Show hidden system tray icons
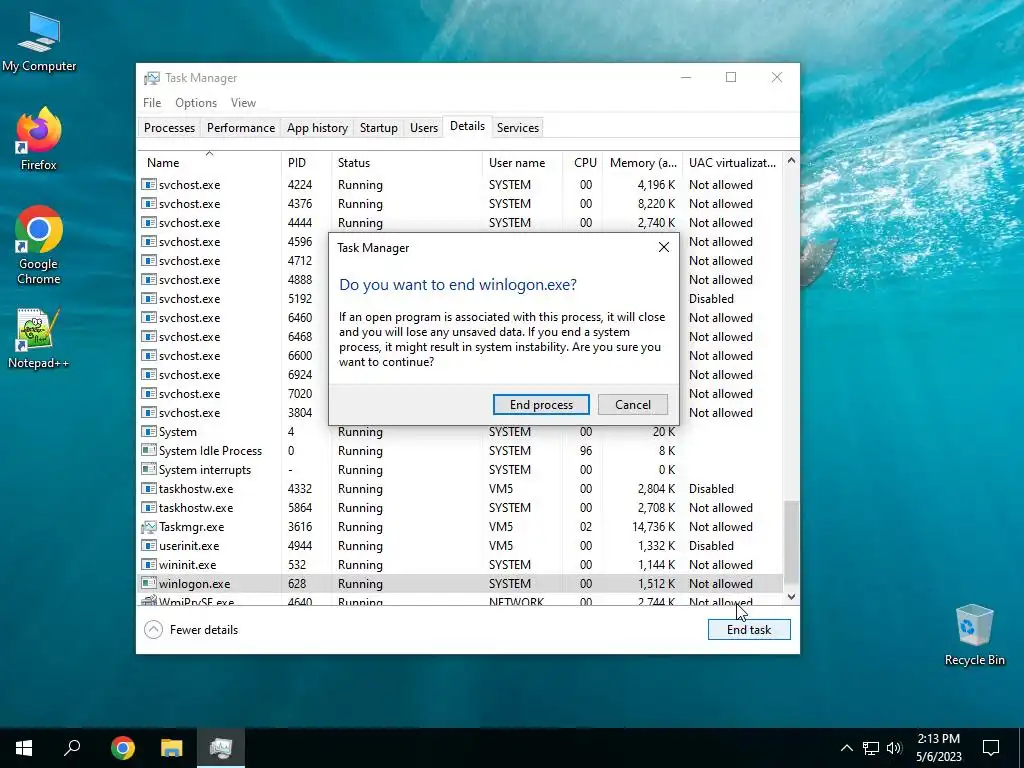Viewport: 1024px width, 768px height. click(x=846, y=748)
